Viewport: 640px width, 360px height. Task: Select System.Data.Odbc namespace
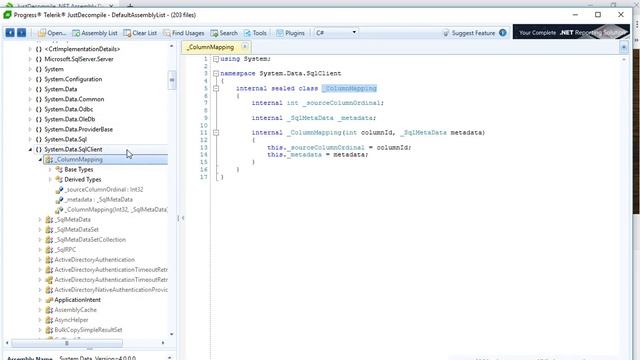(69, 109)
